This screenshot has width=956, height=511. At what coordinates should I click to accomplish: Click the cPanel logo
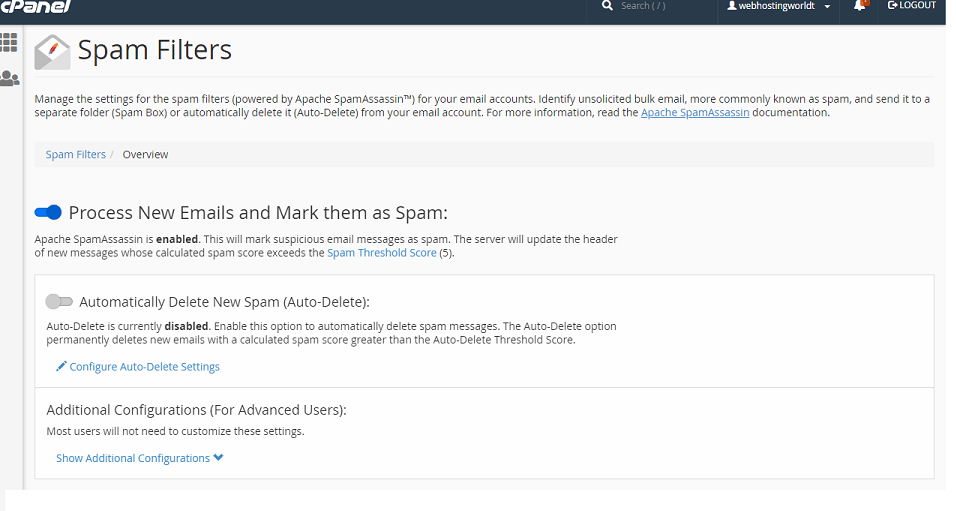[35, 6]
